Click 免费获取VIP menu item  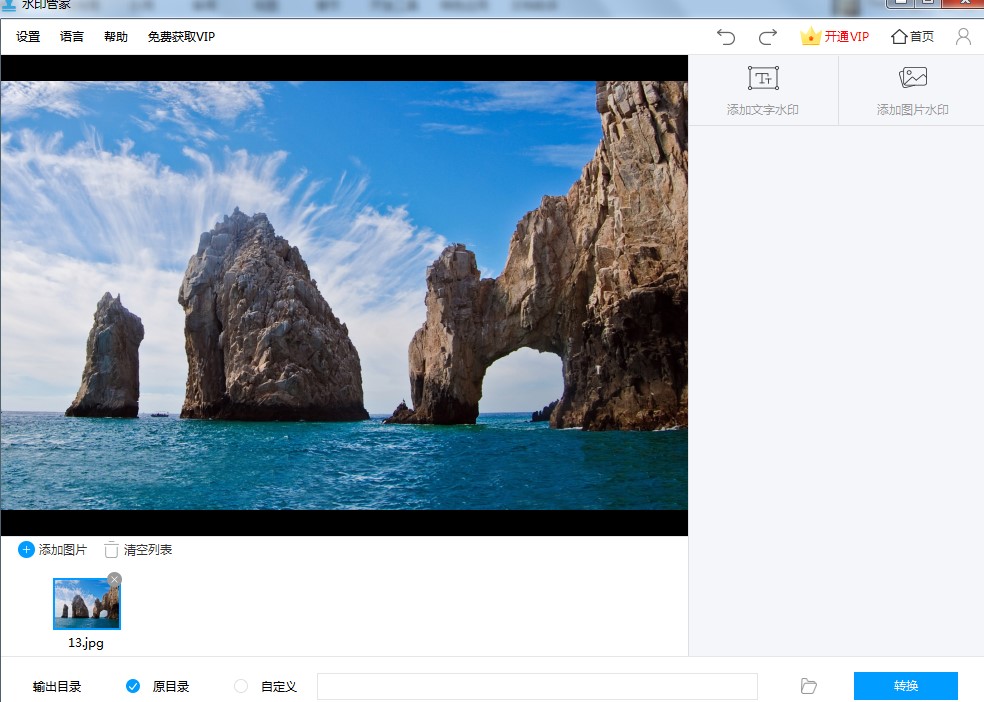click(181, 37)
